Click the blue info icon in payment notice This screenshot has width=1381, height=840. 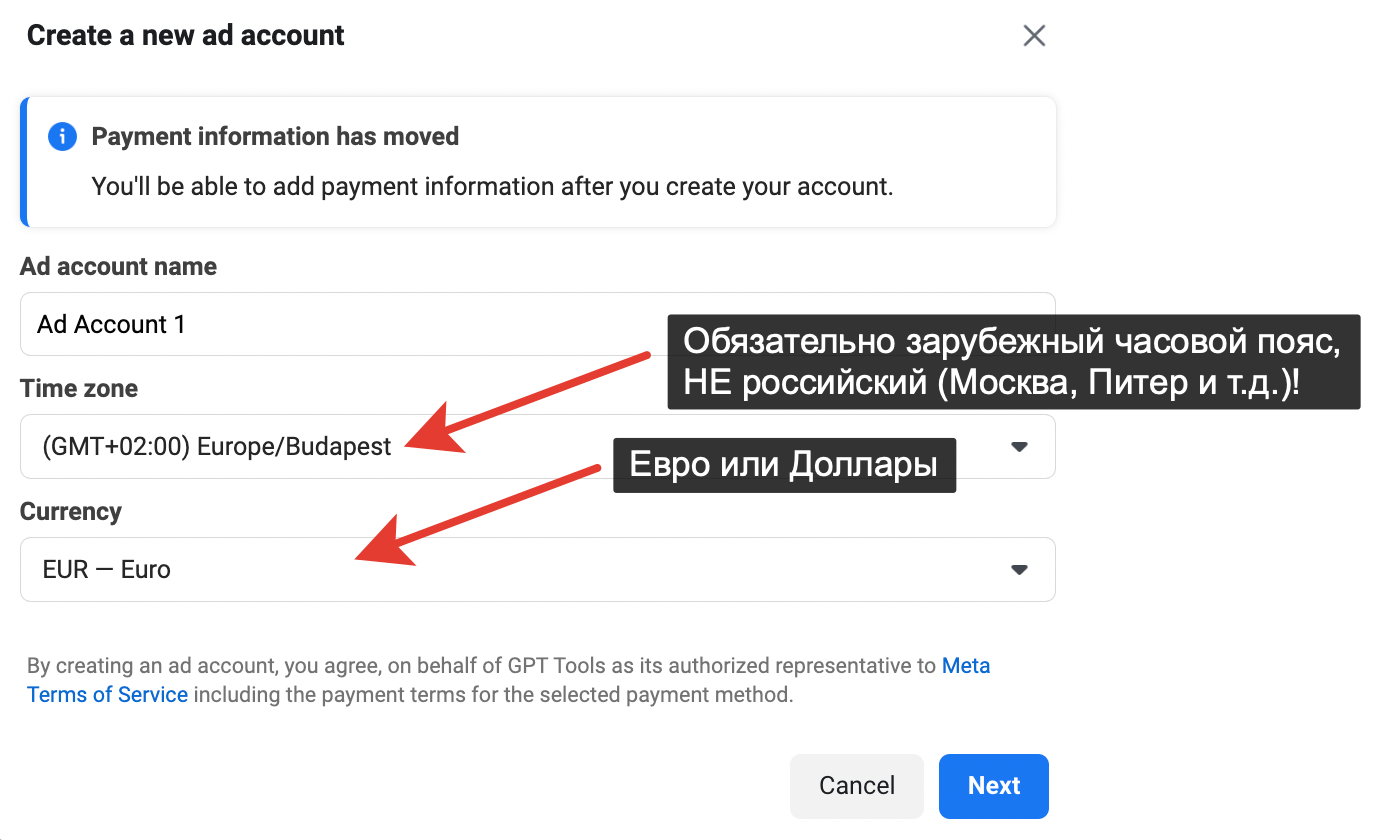point(62,137)
